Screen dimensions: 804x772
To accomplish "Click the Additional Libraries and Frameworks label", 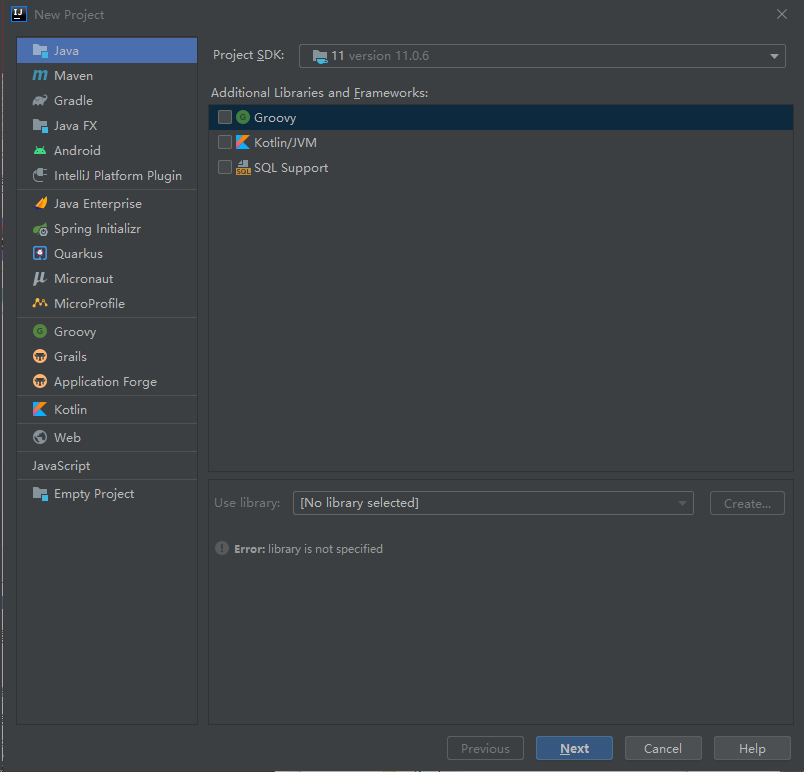I will [x=319, y=93].
